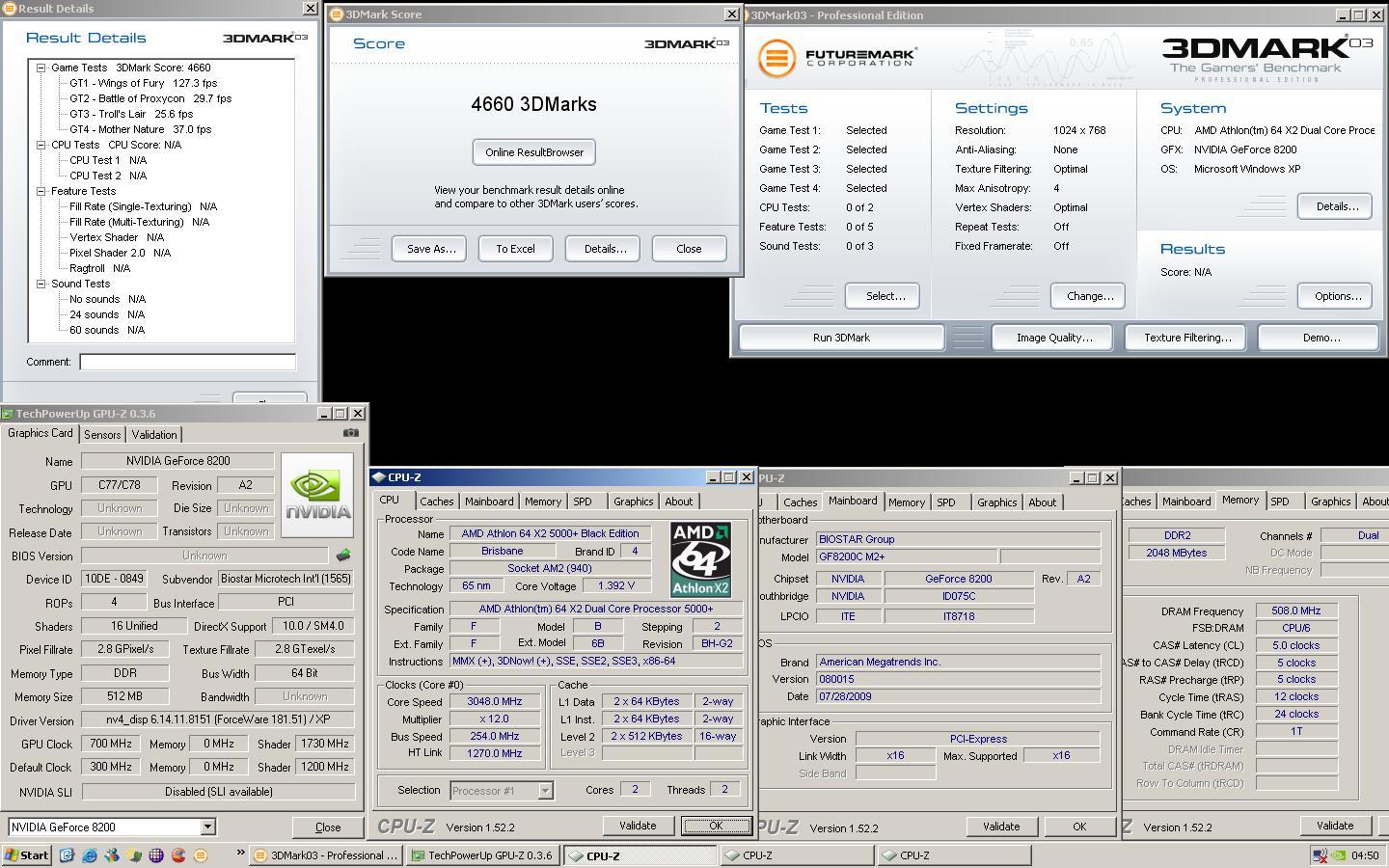Click the 508.0 MHz DRAM Frequency value
The width and height of the screenshot is (1389, 868).
(x=1295, y=610)
